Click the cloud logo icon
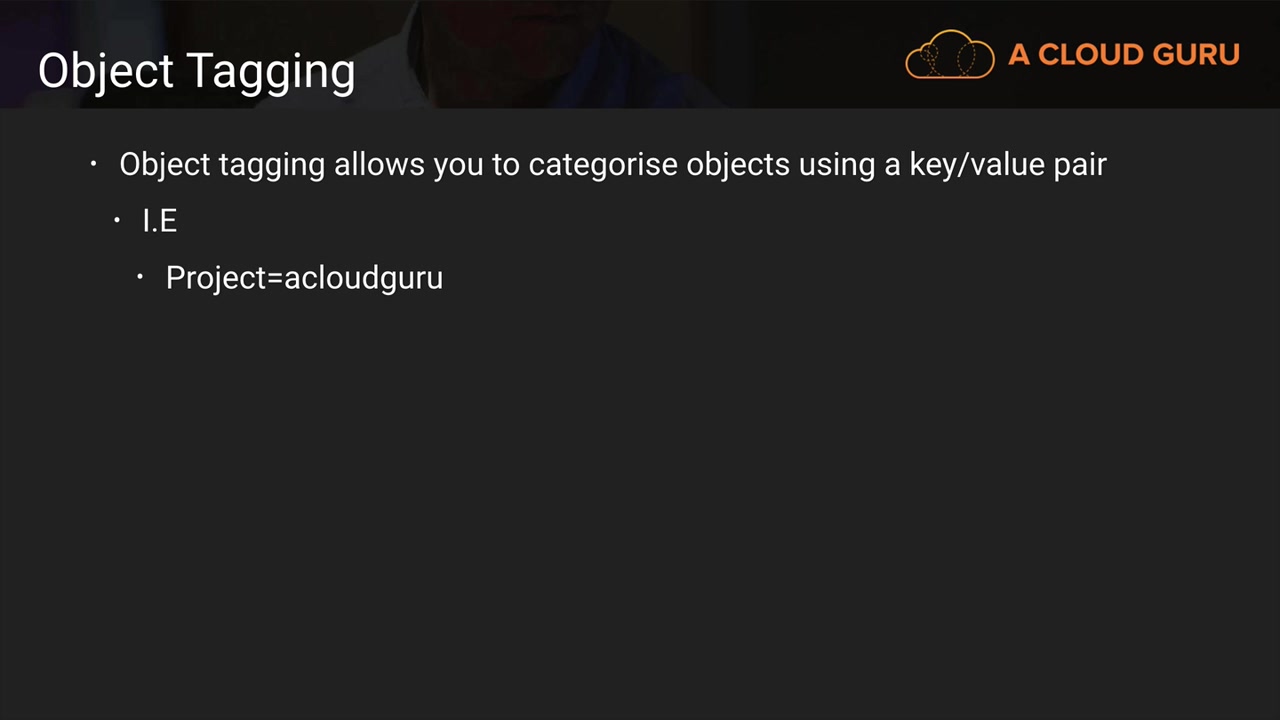1280x720 pixels. [950, 54]
